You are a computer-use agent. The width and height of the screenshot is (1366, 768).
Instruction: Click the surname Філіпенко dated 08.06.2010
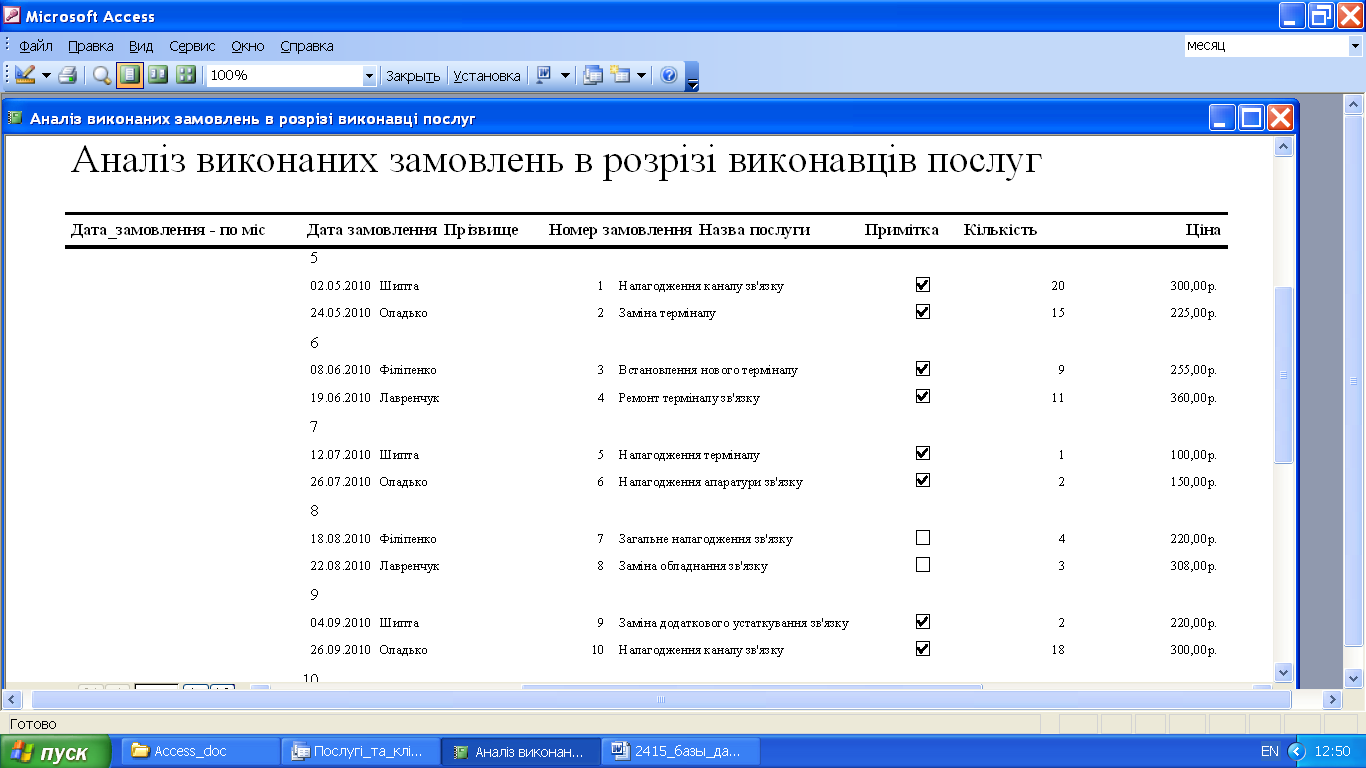tap(407, 370)
